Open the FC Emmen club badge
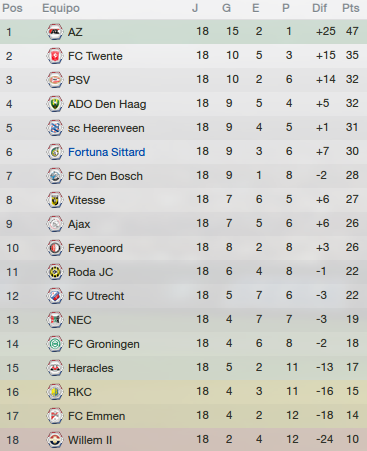367x451 pixels. tap(55, 416)
